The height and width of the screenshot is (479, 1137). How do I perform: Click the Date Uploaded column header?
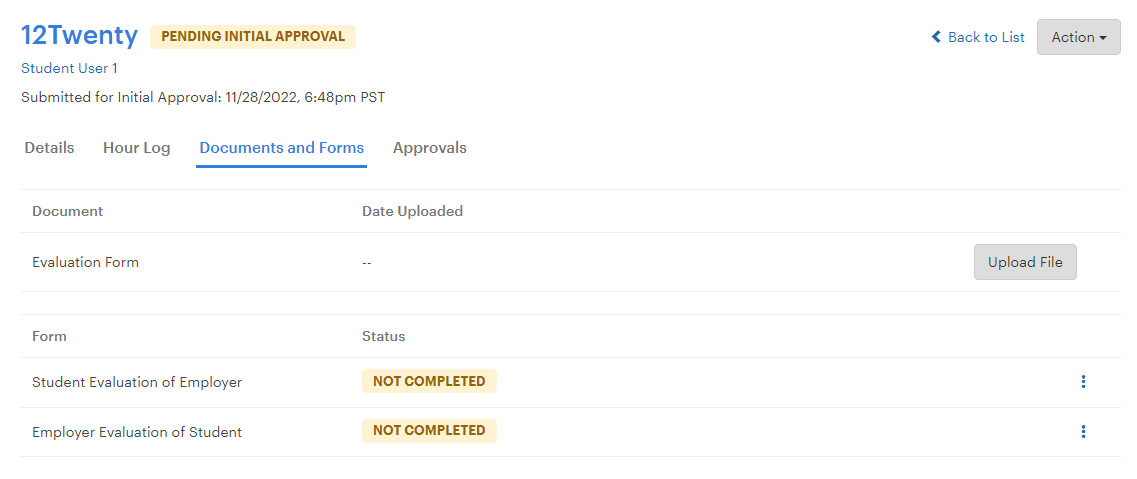point(412,212)
